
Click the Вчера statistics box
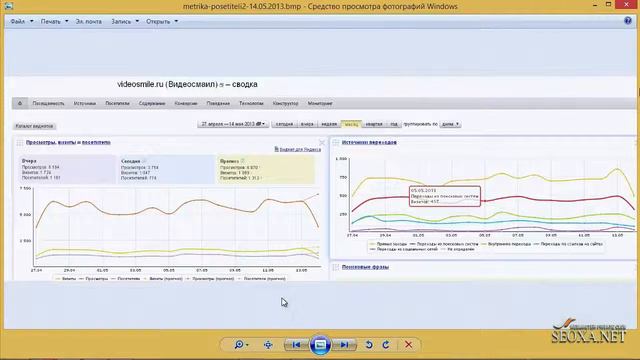point(67,169)
